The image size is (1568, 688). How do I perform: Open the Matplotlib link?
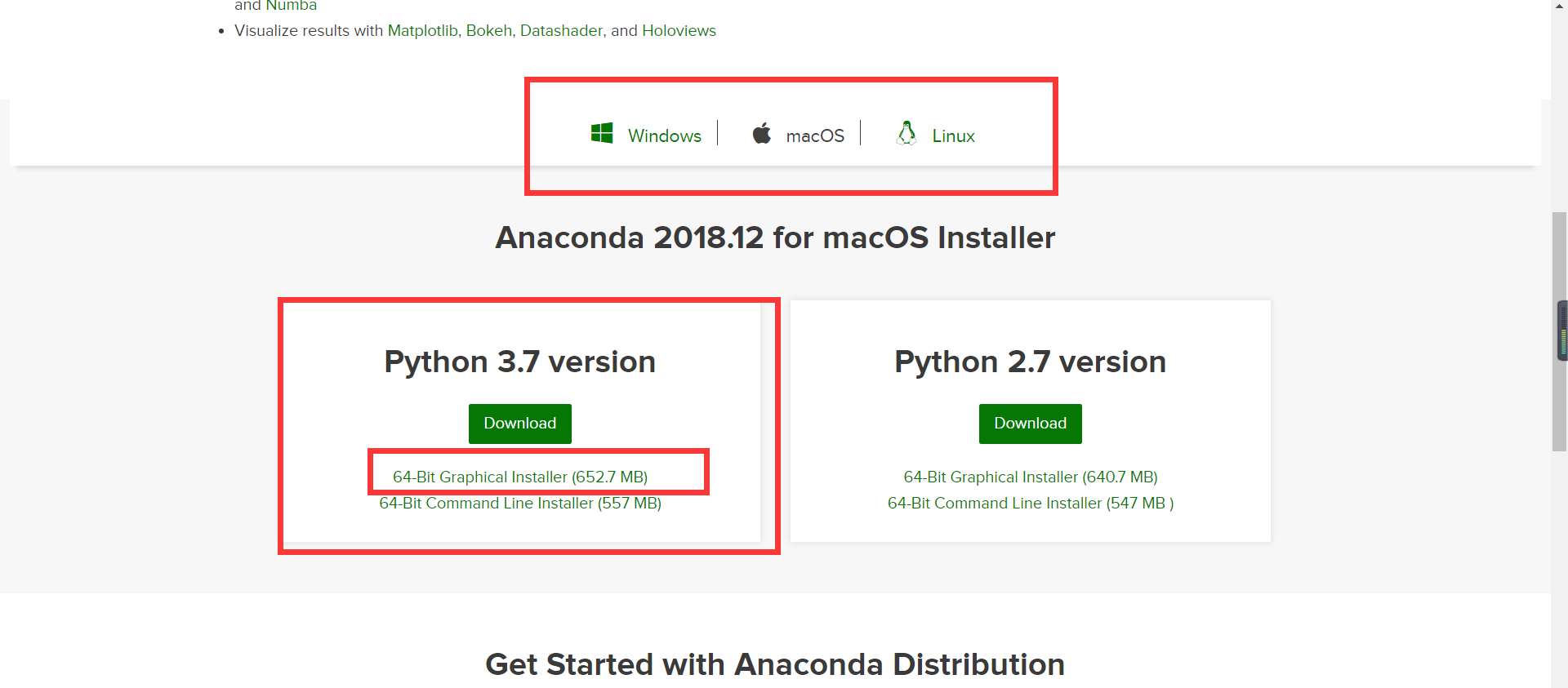[421, 30]
